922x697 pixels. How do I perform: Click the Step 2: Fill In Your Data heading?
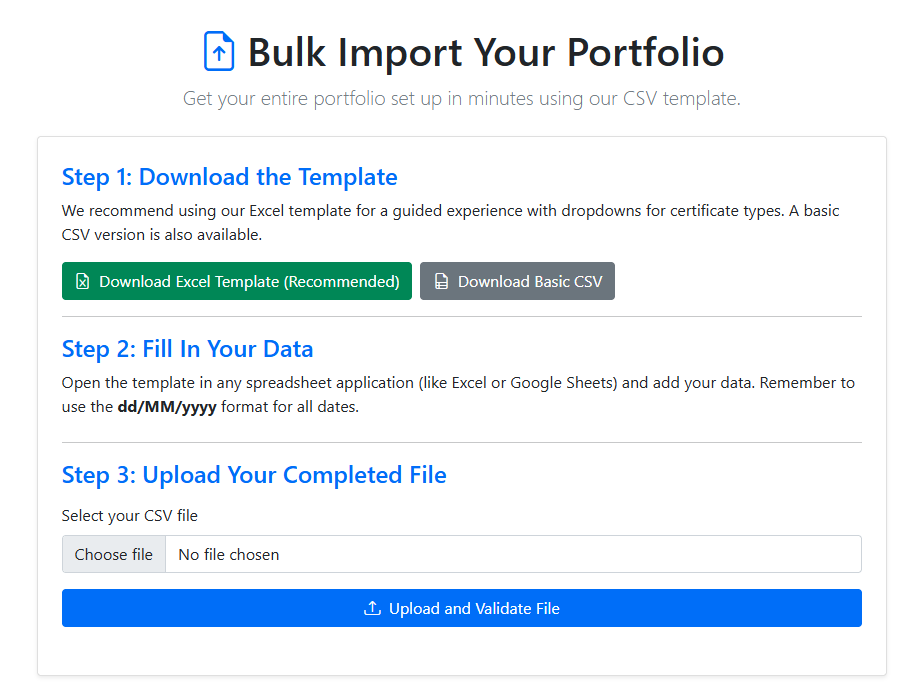[x=187, y=349]
